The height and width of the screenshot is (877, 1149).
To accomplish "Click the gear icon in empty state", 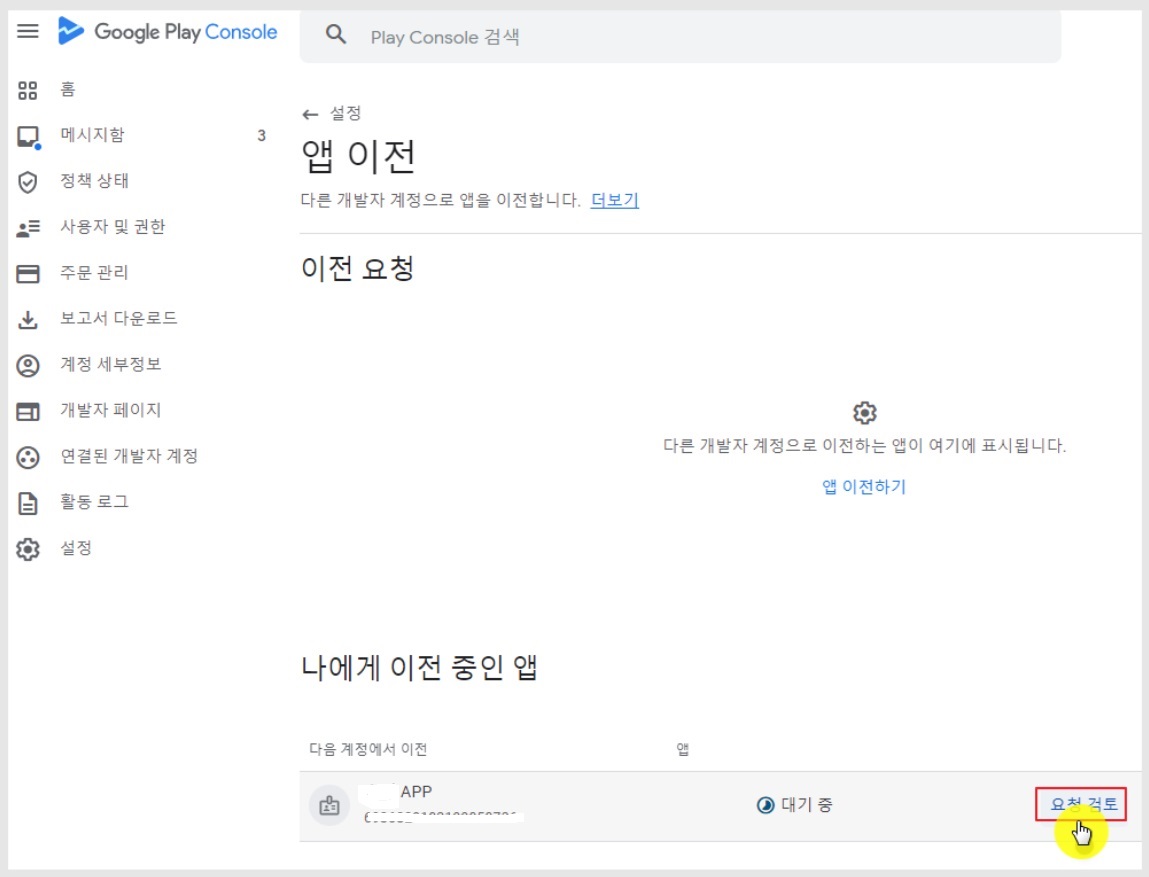I will (865, 412).
